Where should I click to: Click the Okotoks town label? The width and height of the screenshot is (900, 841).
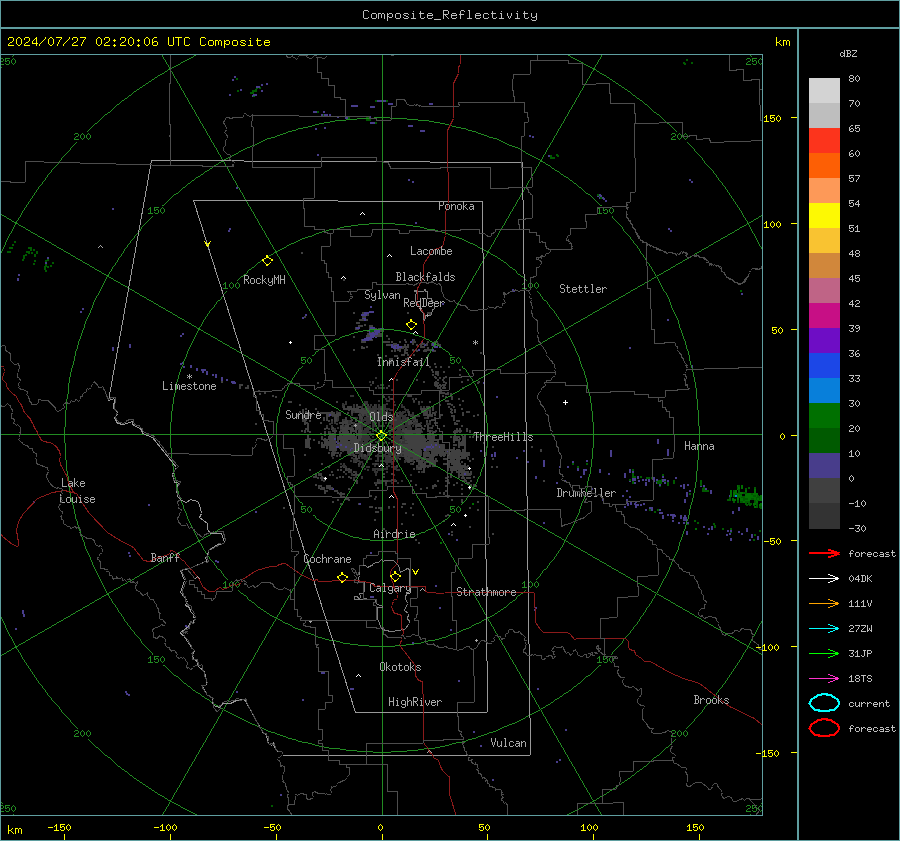point(400,667)
